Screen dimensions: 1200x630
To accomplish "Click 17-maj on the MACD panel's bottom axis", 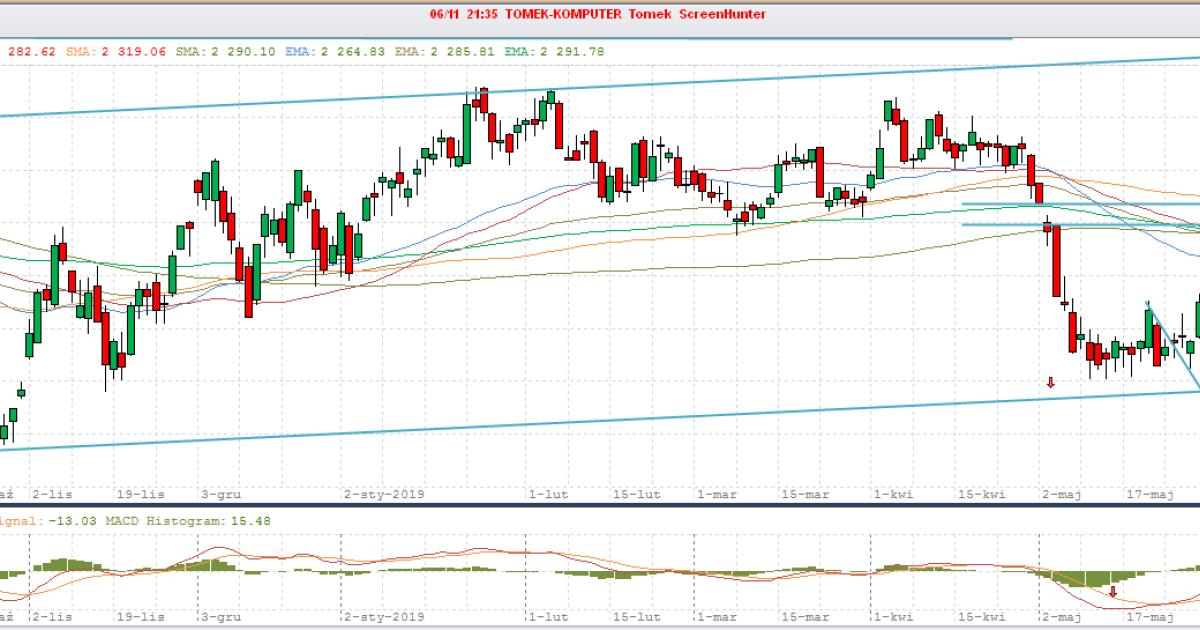I will coord(1149,617).
